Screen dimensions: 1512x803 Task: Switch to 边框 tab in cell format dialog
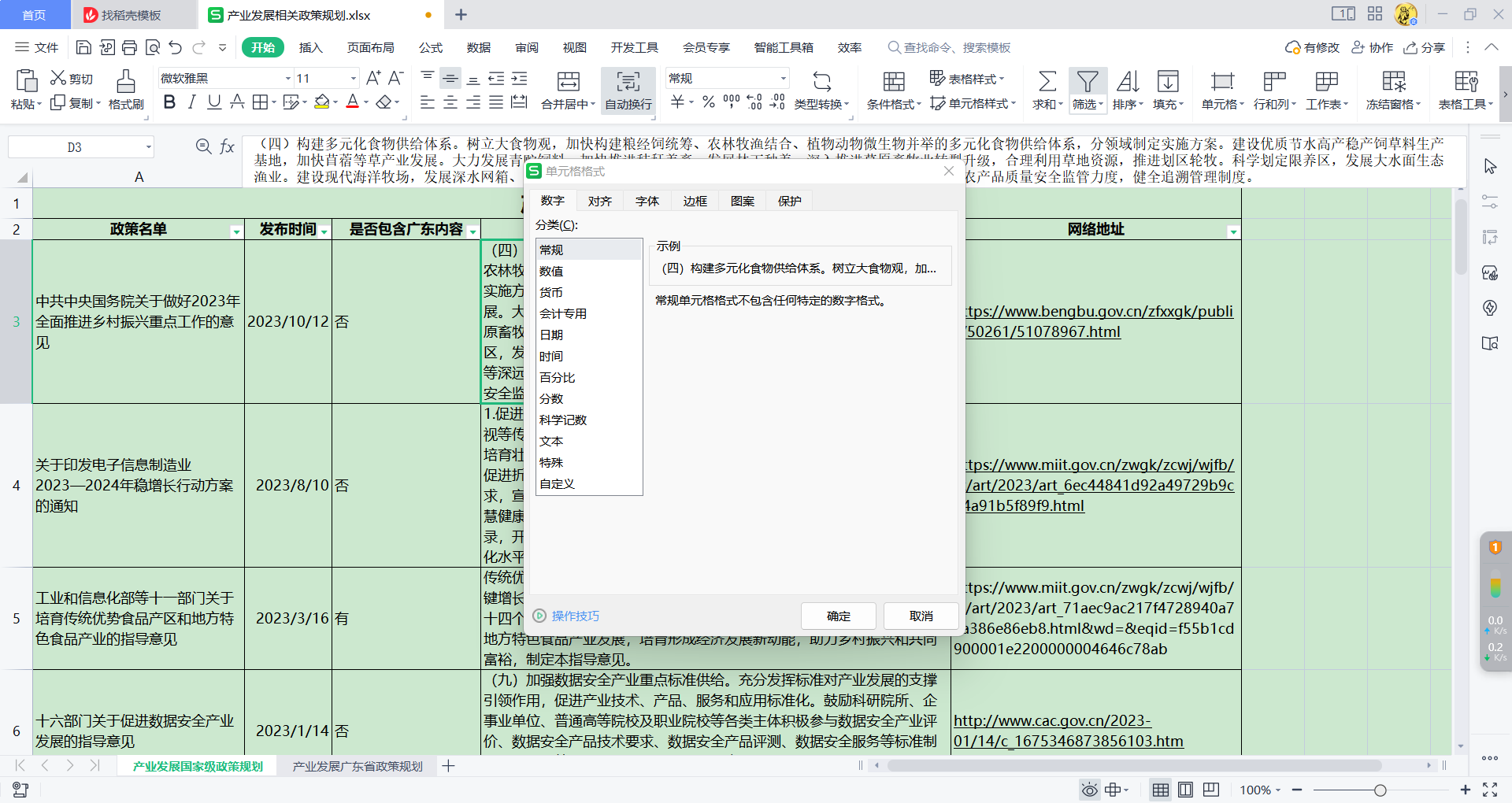tap(695, 202)
